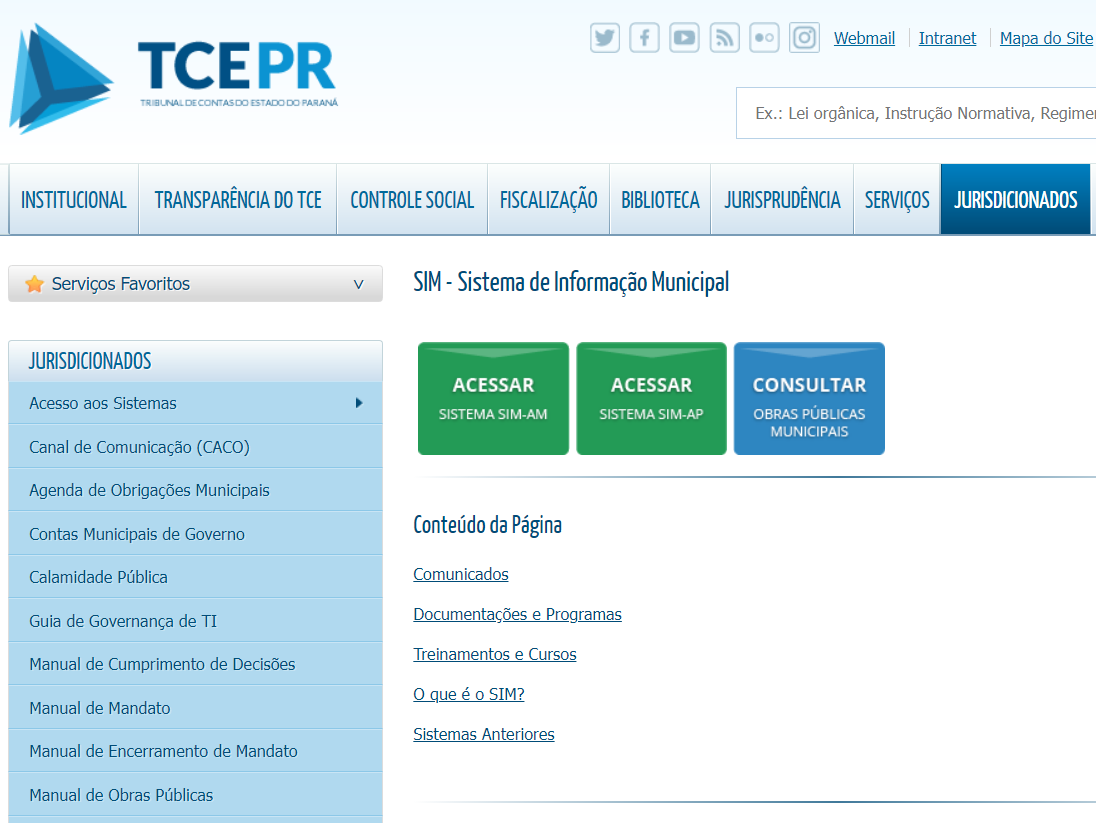Open the TRANSPARÊNCIA DO TCE menu
Screen dimensions: 1096x823
(238, 200)
